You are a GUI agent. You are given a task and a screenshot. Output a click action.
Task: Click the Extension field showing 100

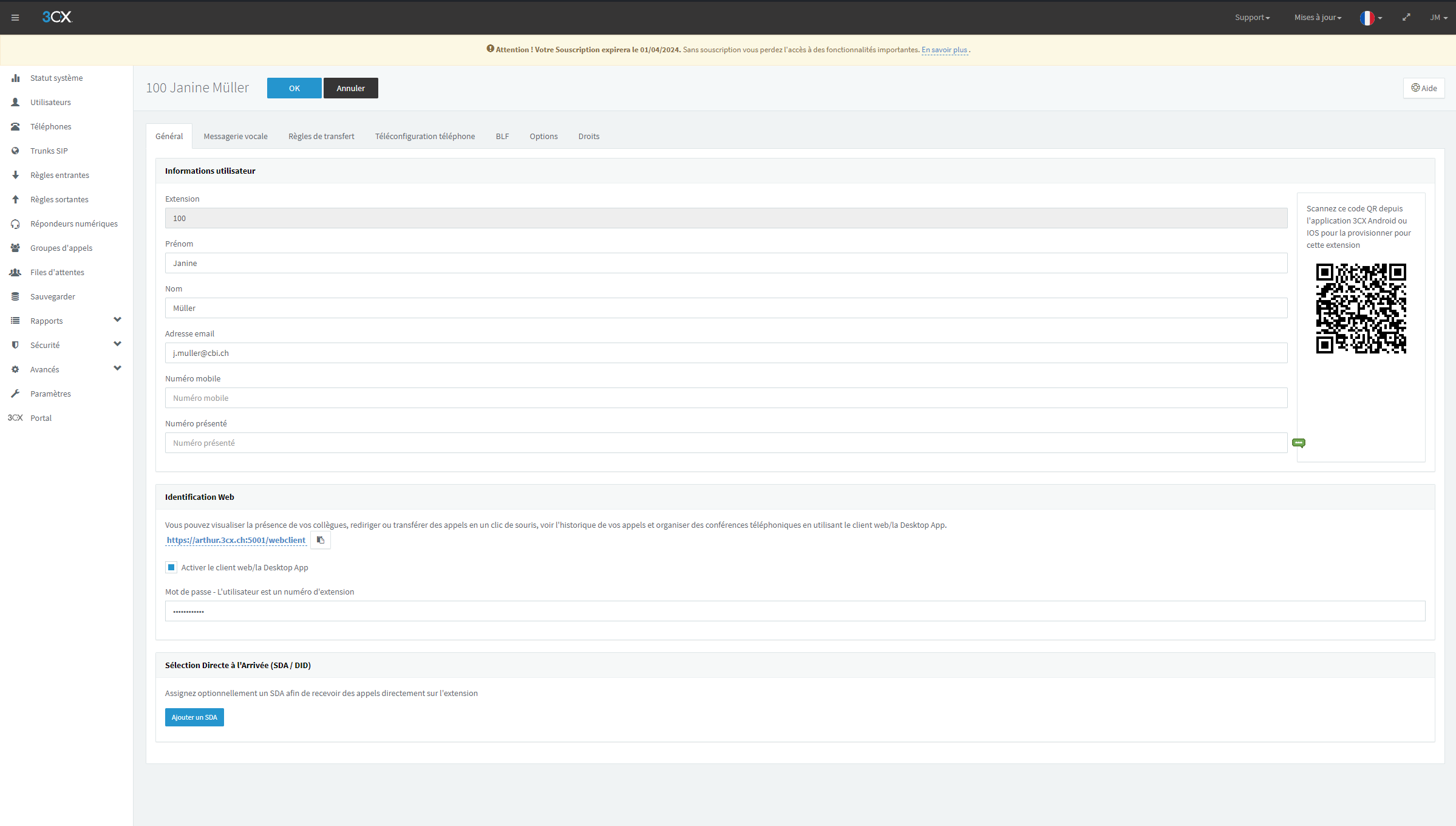726,218
